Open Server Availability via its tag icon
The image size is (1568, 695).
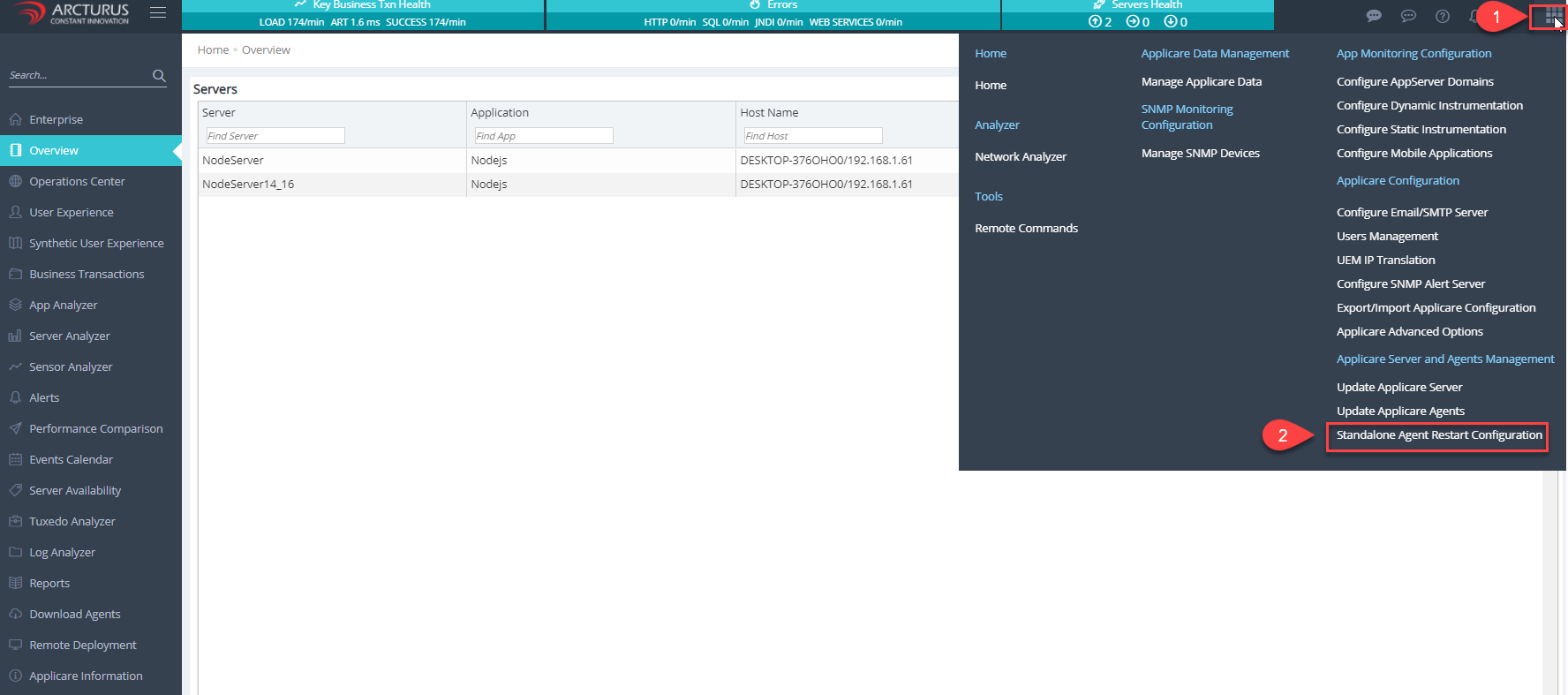point(15,490)
